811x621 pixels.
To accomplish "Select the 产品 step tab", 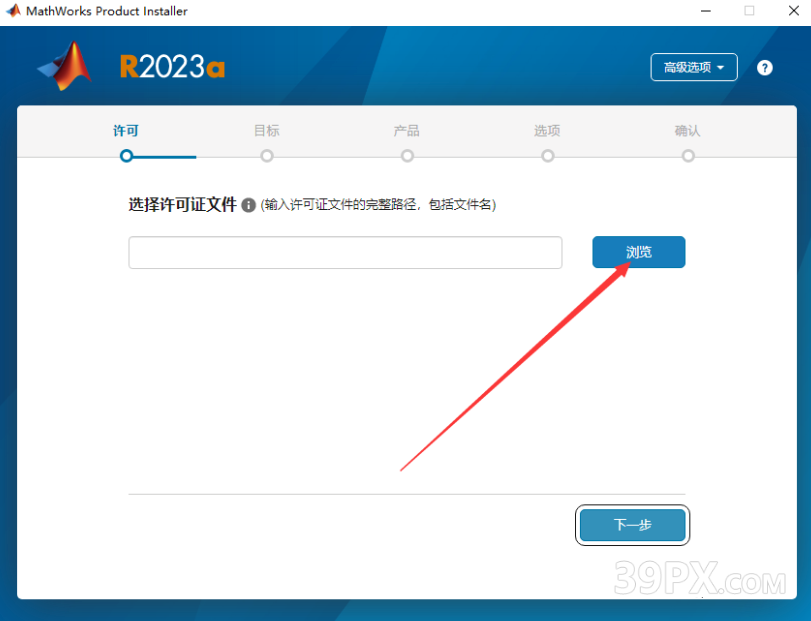I will pos(407,131).
